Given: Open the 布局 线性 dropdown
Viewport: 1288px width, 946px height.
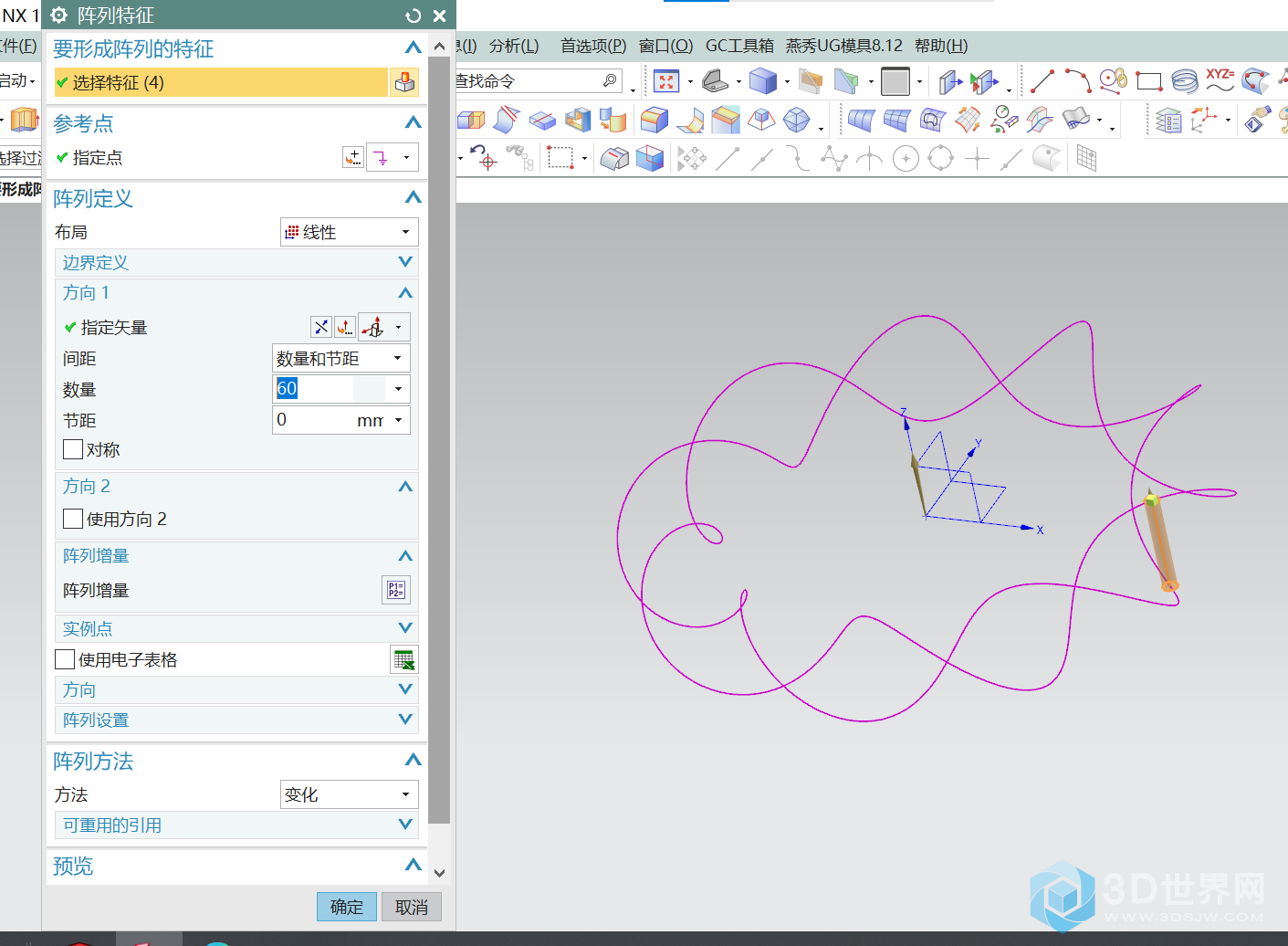Looking at the screenshot, I should [349, 232].
